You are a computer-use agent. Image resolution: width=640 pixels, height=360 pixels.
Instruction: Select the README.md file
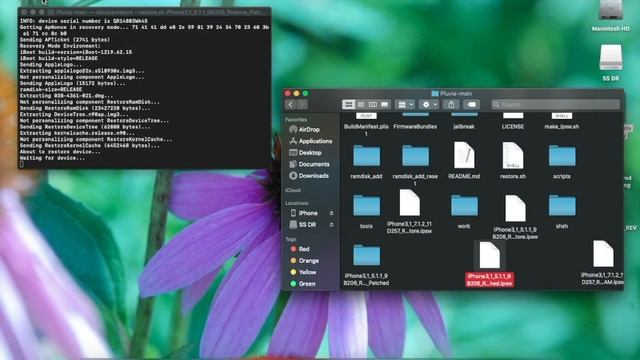click(x=464, y=155)
